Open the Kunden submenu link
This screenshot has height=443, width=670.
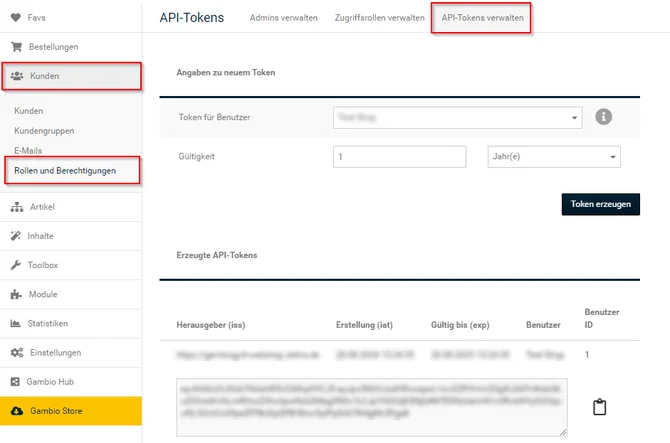(x=29, y=111)
